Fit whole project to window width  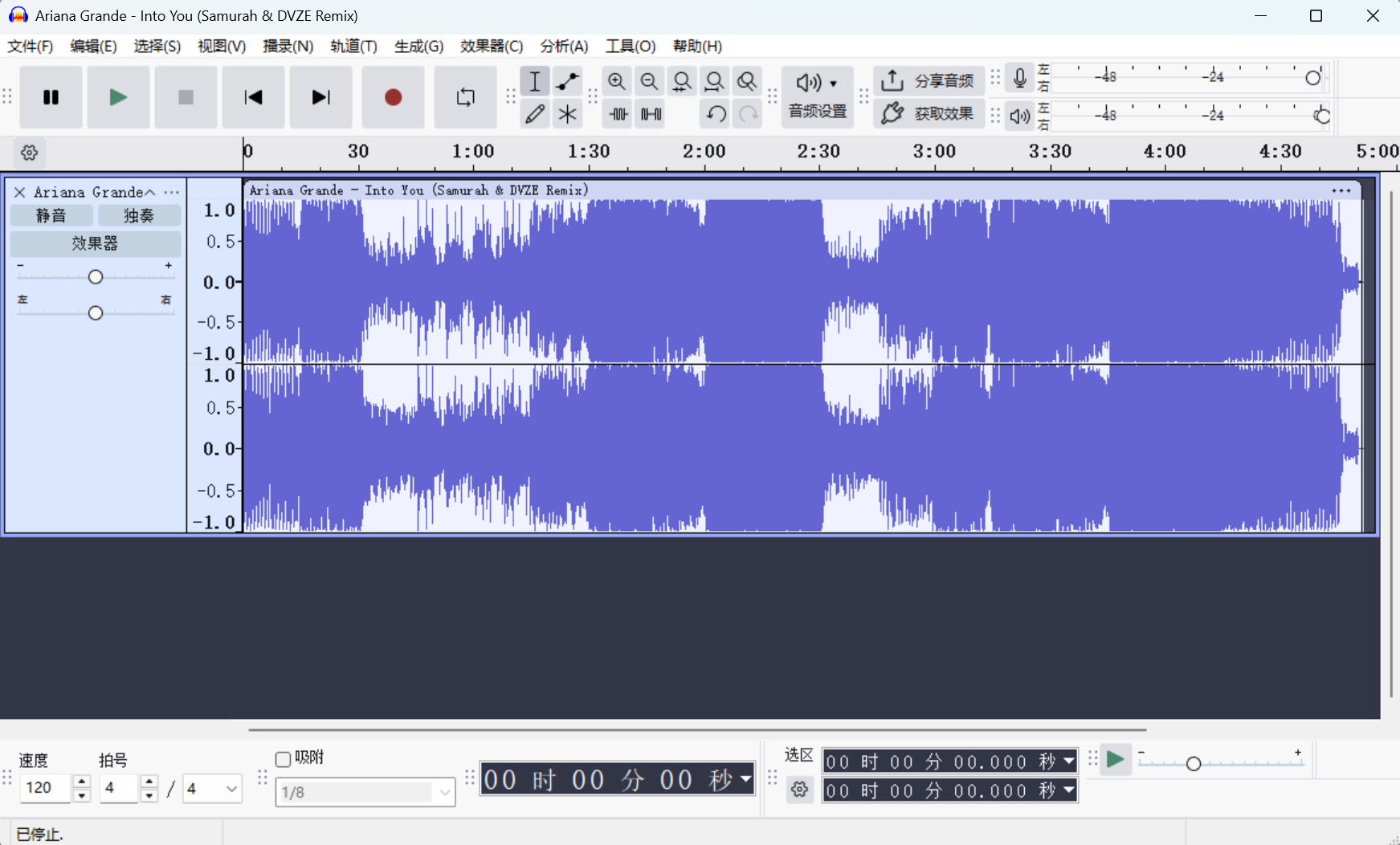714,81
